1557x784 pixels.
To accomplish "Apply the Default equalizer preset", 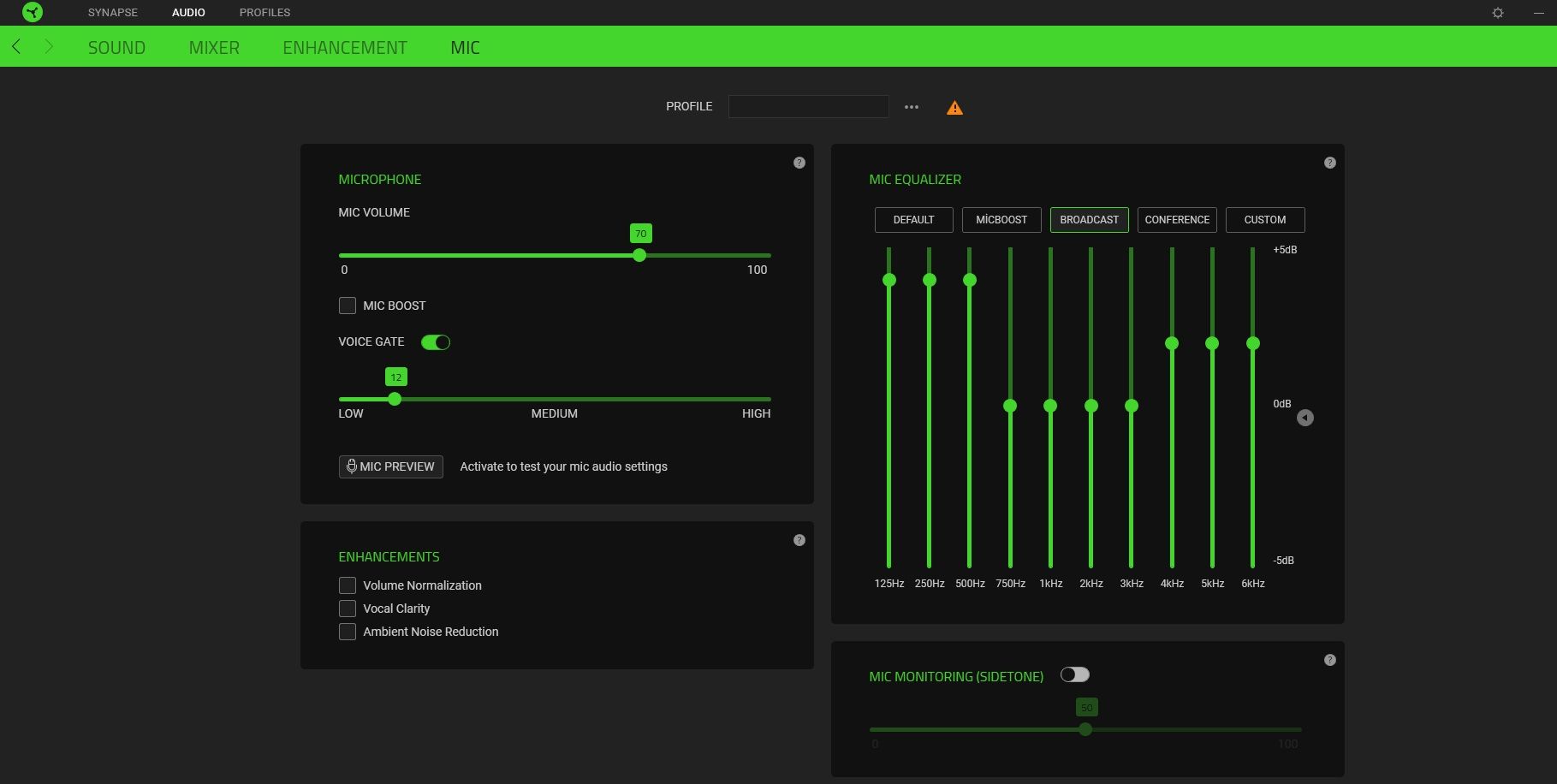I will click(914, 220).
